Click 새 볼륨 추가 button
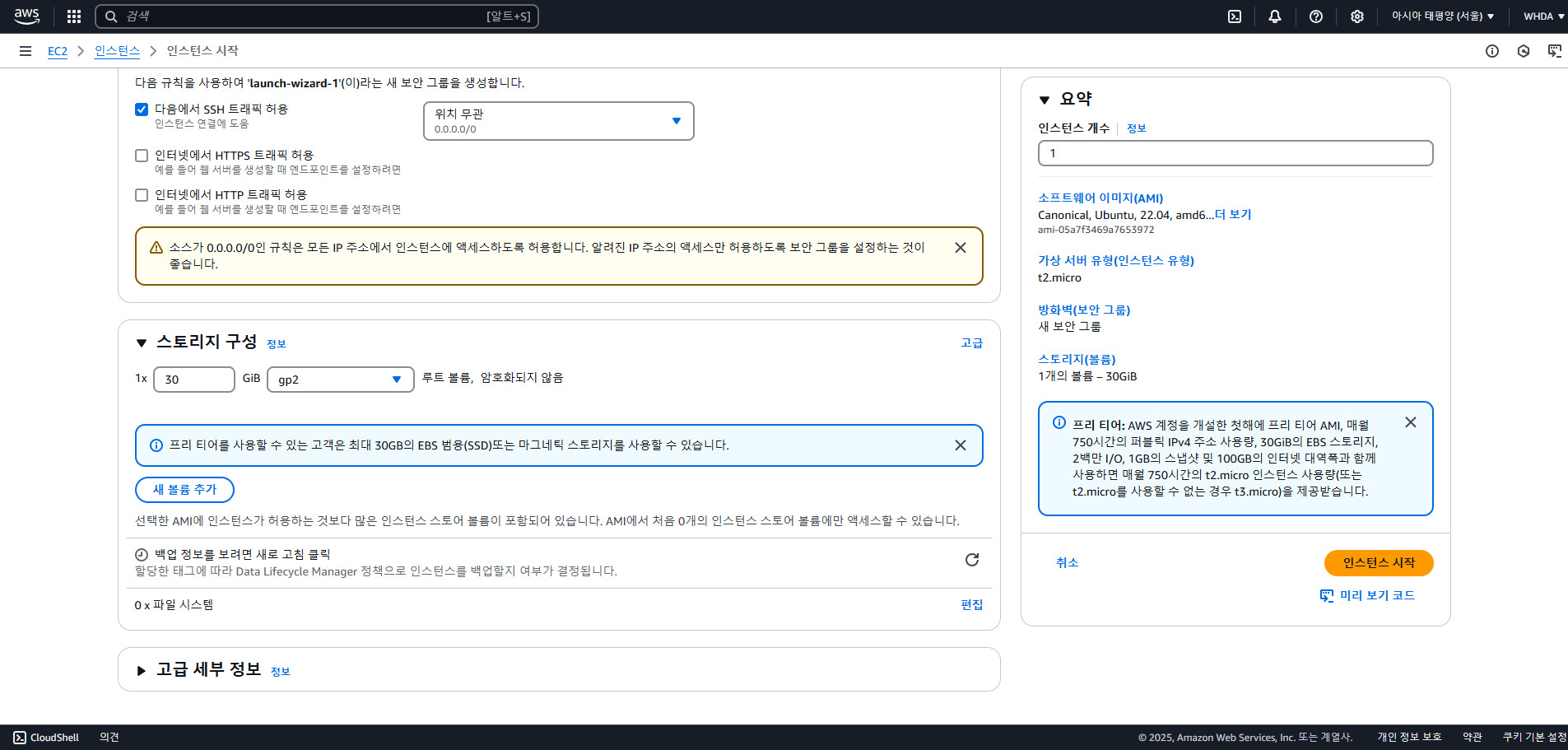 184,490
